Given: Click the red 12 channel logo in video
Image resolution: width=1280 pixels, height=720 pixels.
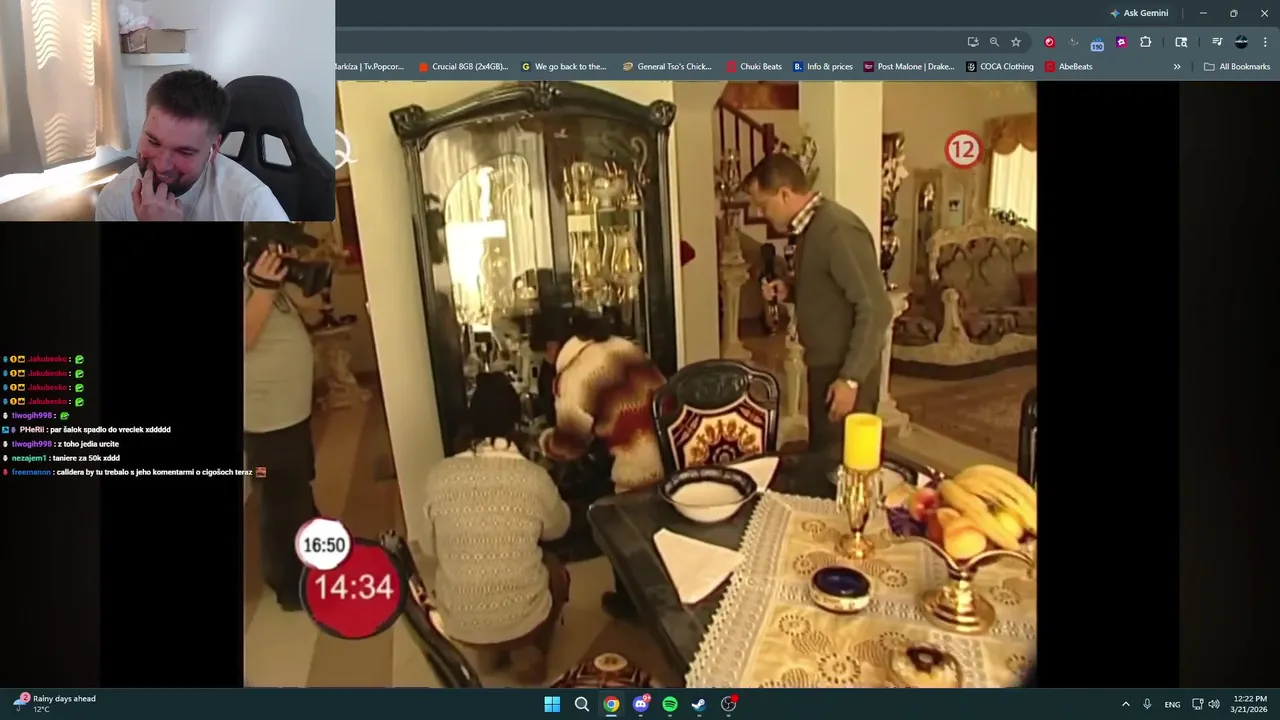Looking at the screenshot, I should pos(962,150).
